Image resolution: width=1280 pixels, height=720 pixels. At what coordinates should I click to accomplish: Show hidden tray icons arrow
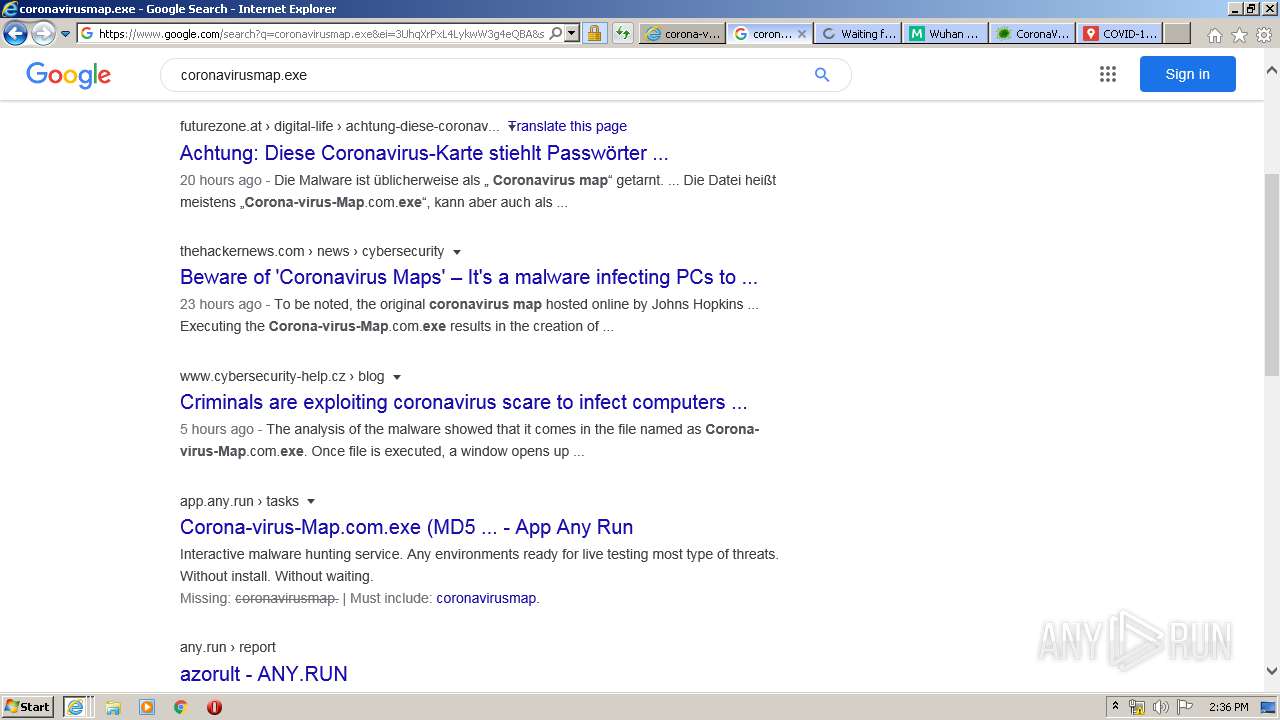[1115, 707]
